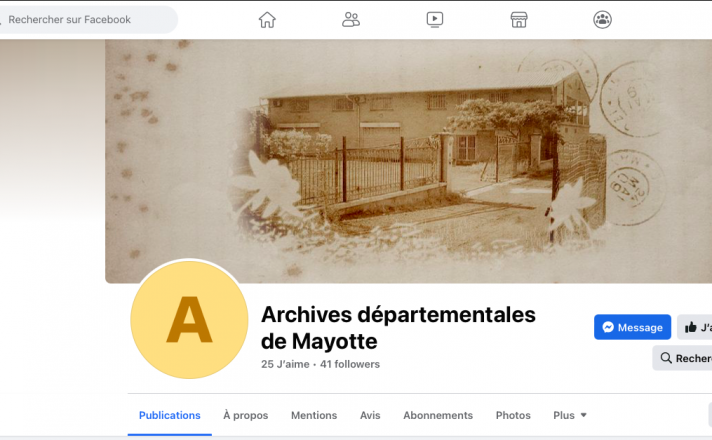Viewport: 712px width, 440px height.
Task: Open the Mentions tab
Action: pos(314,415)
